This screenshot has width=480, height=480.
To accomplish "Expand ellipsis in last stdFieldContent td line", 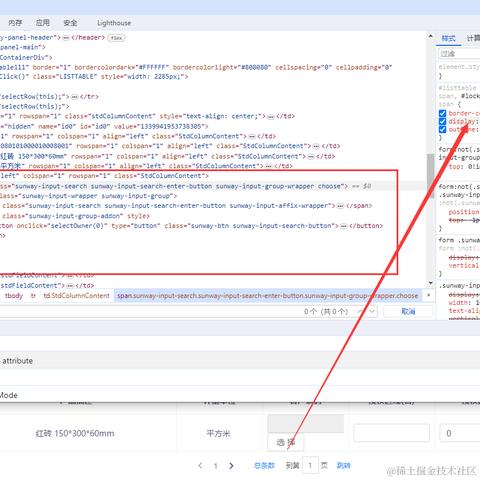I will point(70,286).
